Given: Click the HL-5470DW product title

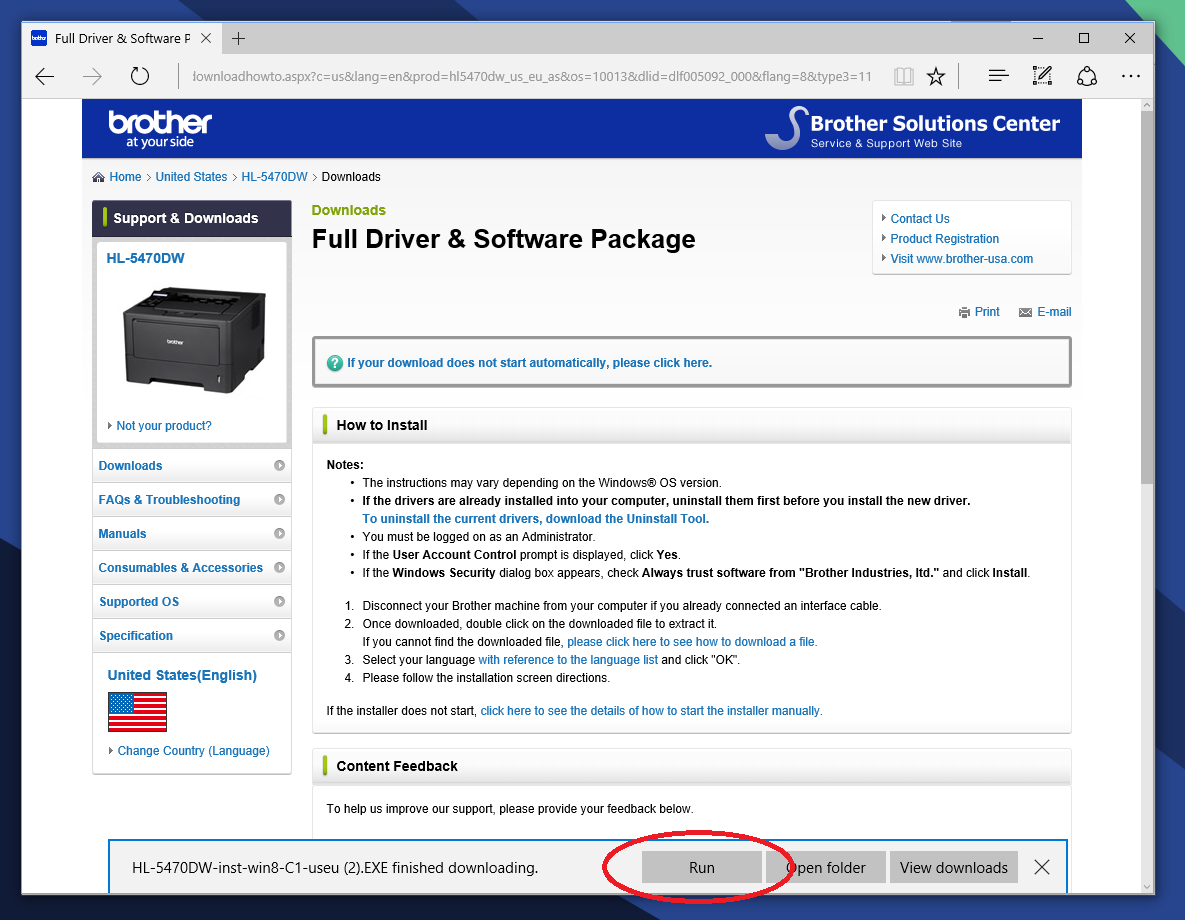Looking at the screenshot, I should [145, 259].
